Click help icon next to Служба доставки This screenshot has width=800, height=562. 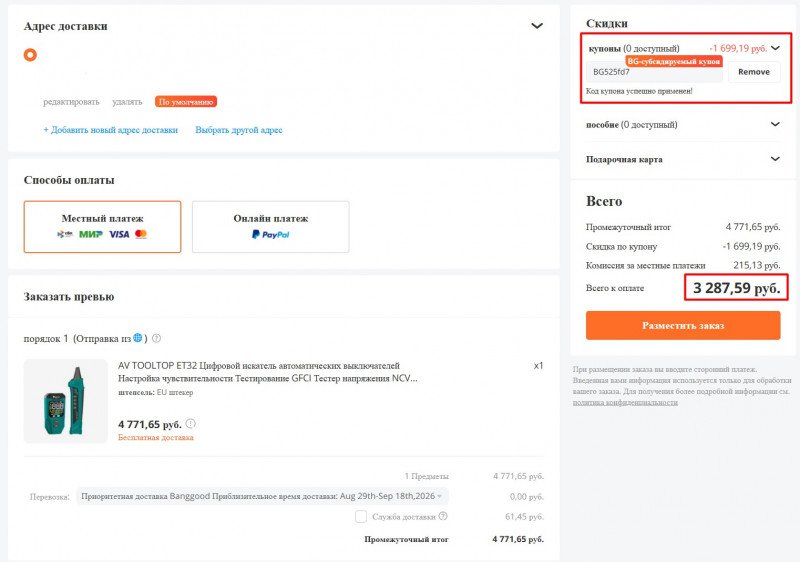[443, 516]
